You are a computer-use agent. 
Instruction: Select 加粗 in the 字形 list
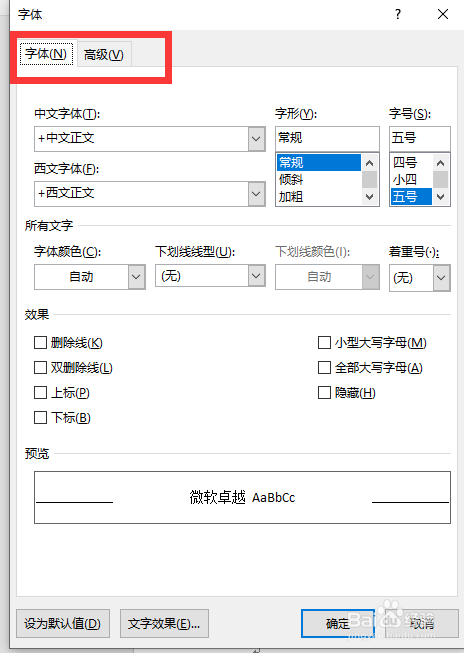tap(291, 197)
